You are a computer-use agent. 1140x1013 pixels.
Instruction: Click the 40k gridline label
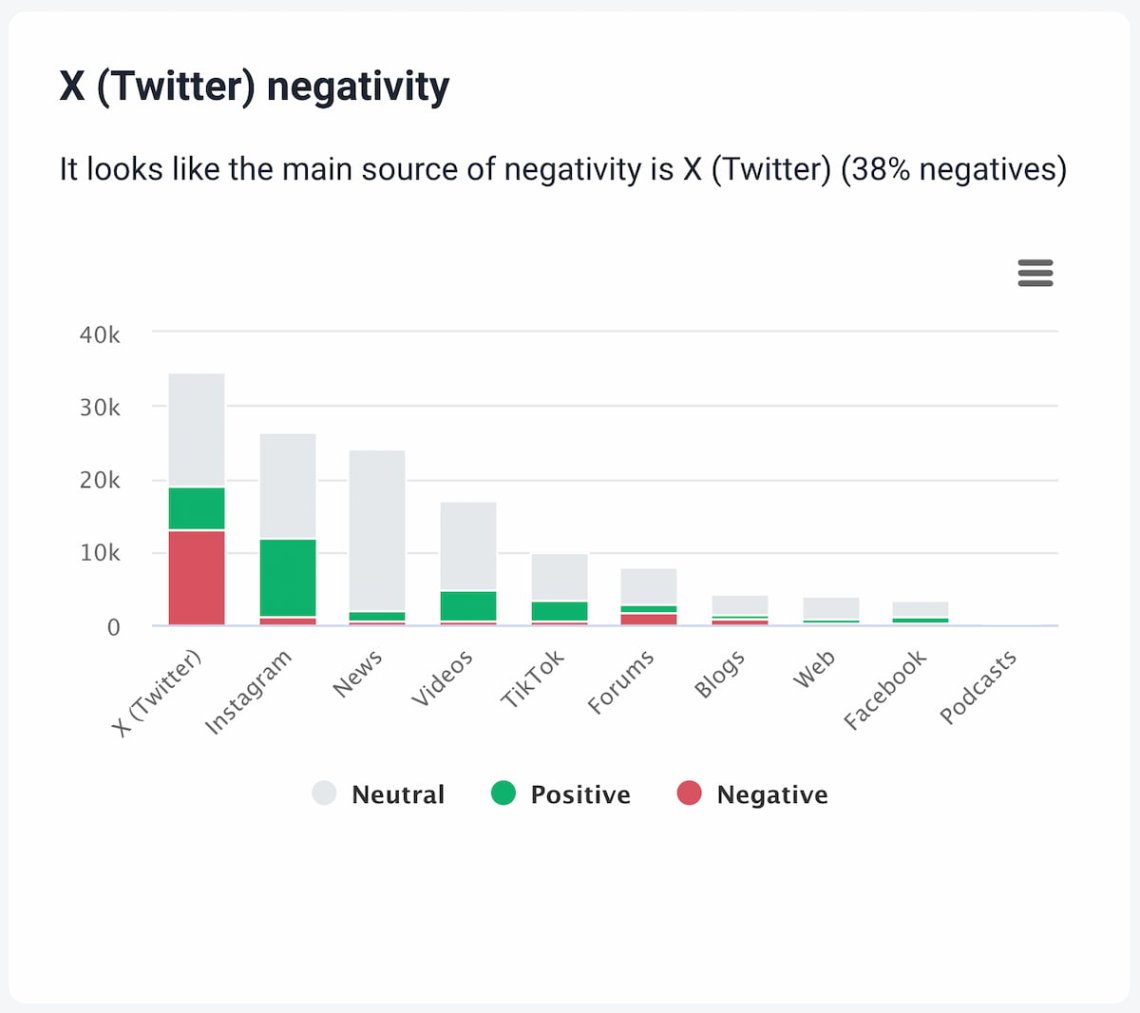pos(100,335)
